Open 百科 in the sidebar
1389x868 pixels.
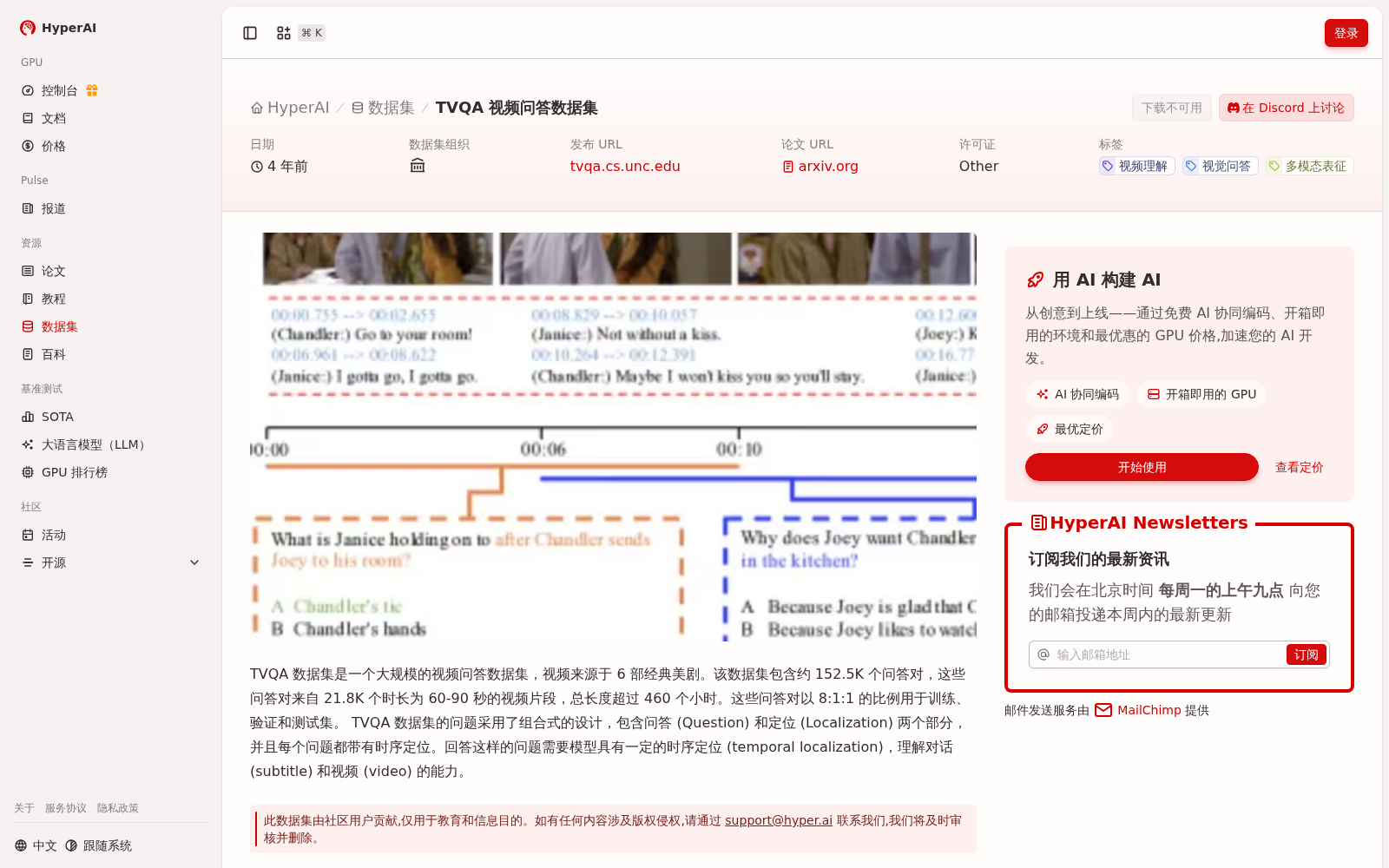pyautogui.click(x=111, y=354)
